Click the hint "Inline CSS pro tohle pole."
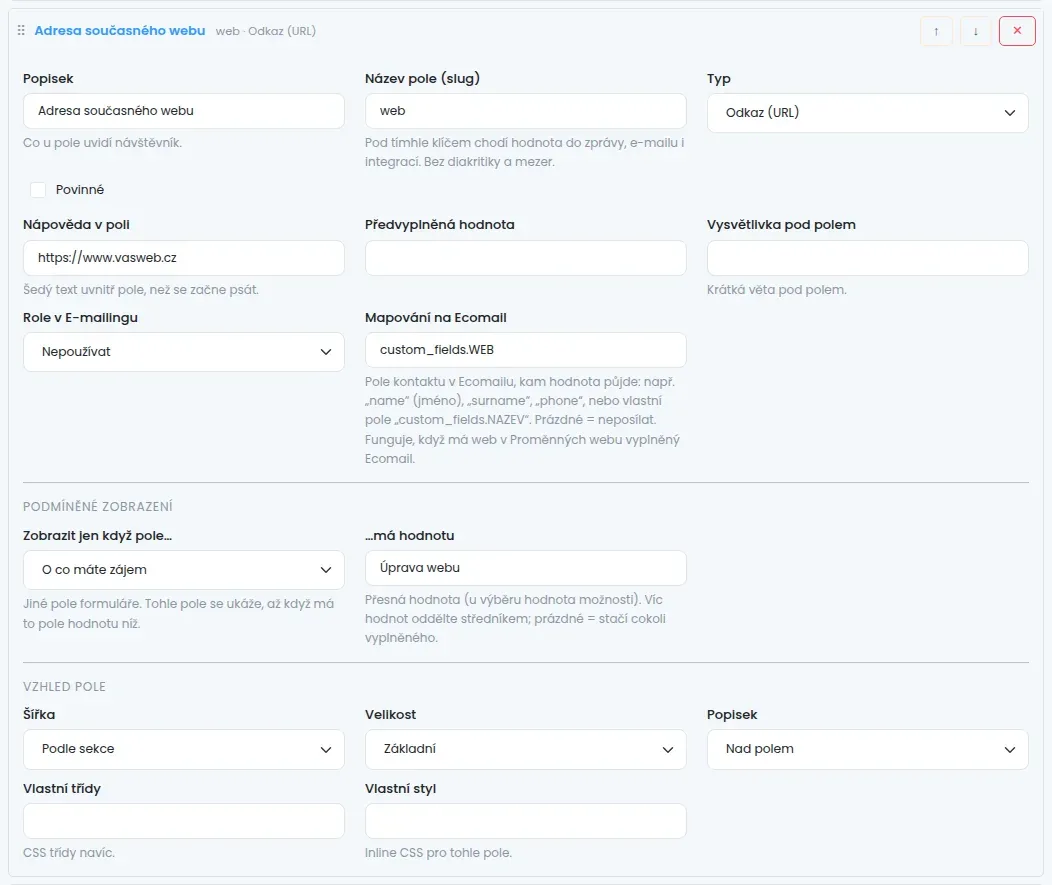Screen dimensions: 1052x885 439,853
